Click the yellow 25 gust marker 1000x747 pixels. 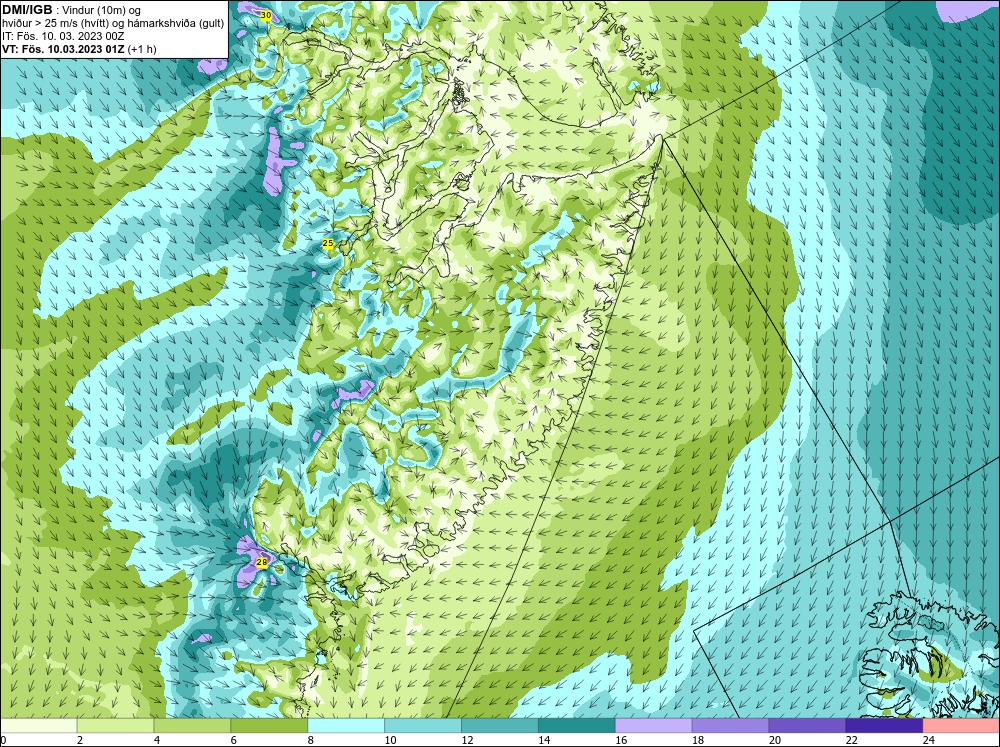click(x=328, y=243)
